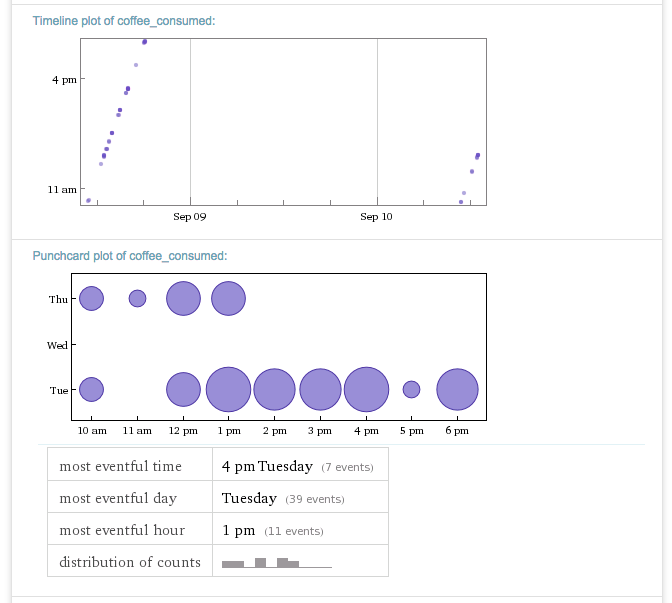
Task: Click the '11 am' timeline y-axis label
Action: tap(62, 189)
